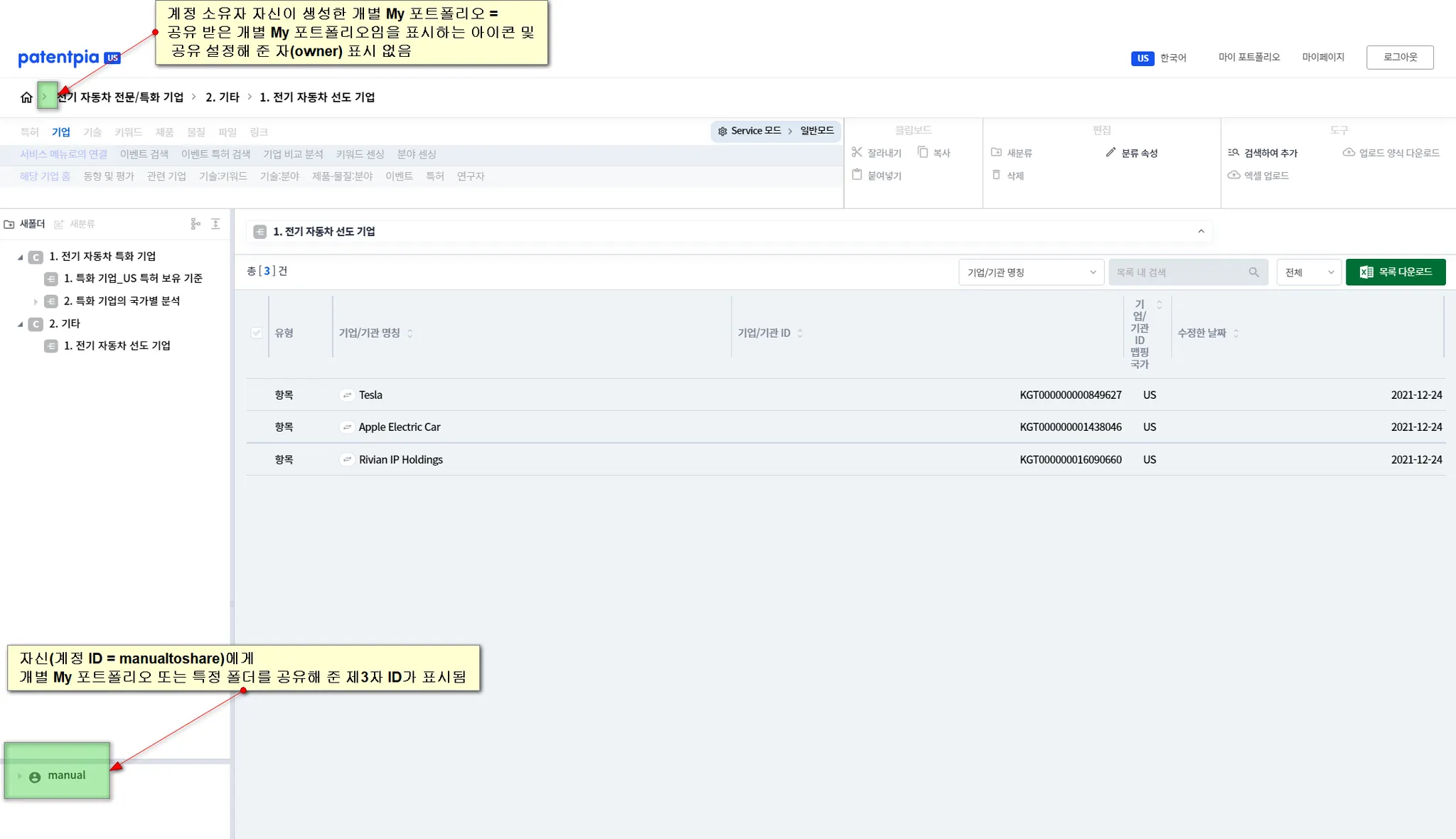Click the 로그아웃 button
Screen dimensions: 1456x839
coord(1399,58)
